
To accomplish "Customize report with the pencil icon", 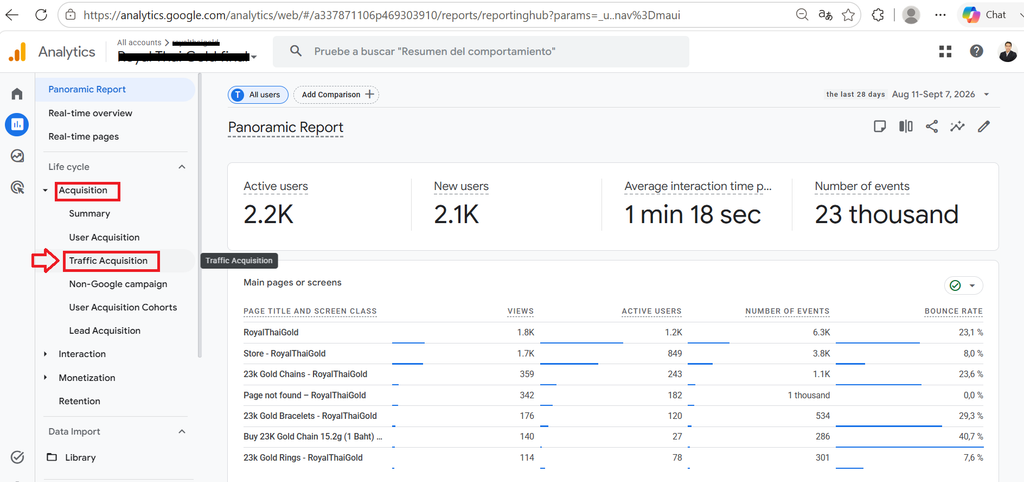I will click(x=984, y=127).
